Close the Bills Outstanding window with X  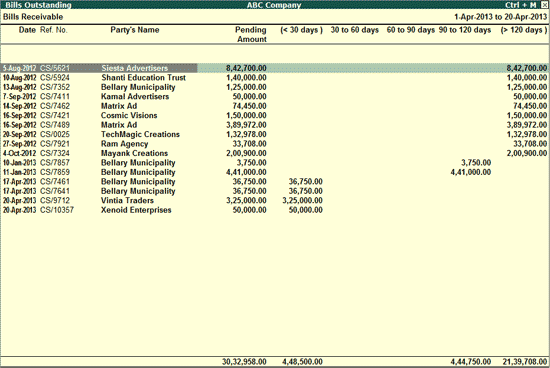[544, 5]
